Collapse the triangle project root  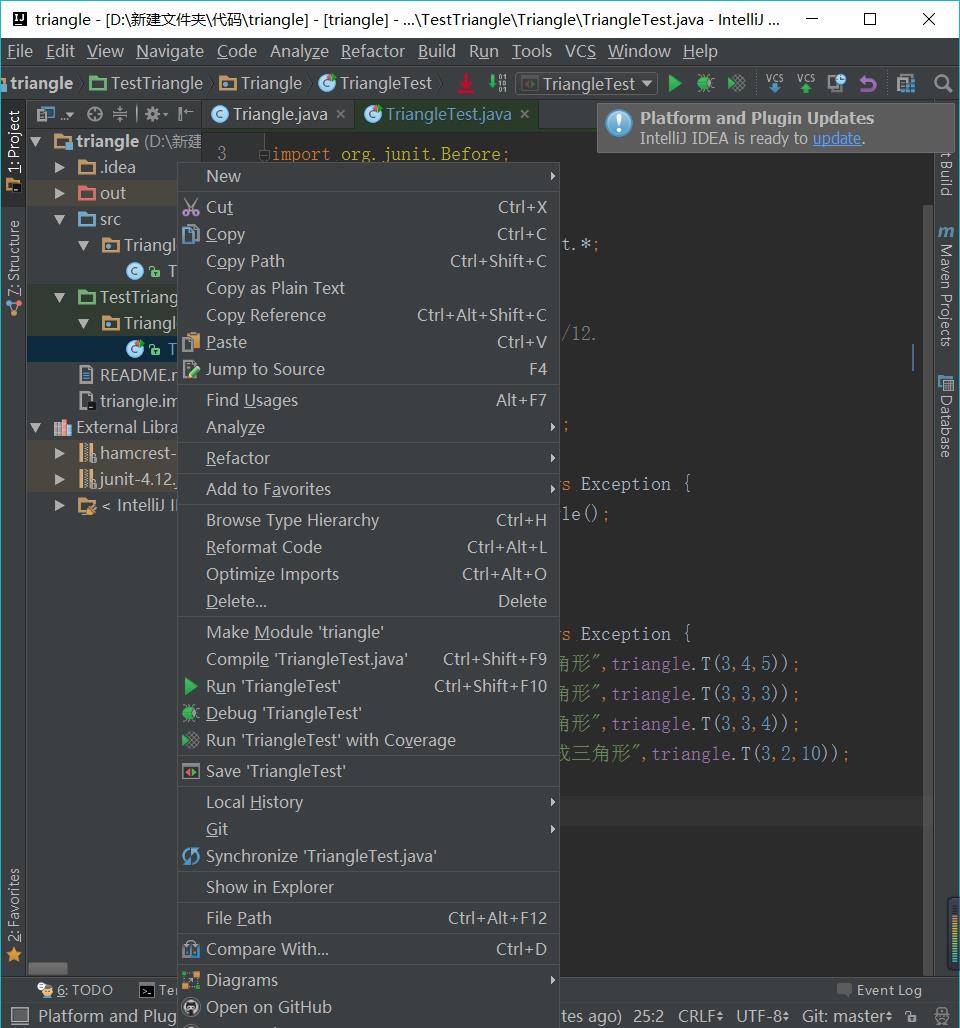36,141
